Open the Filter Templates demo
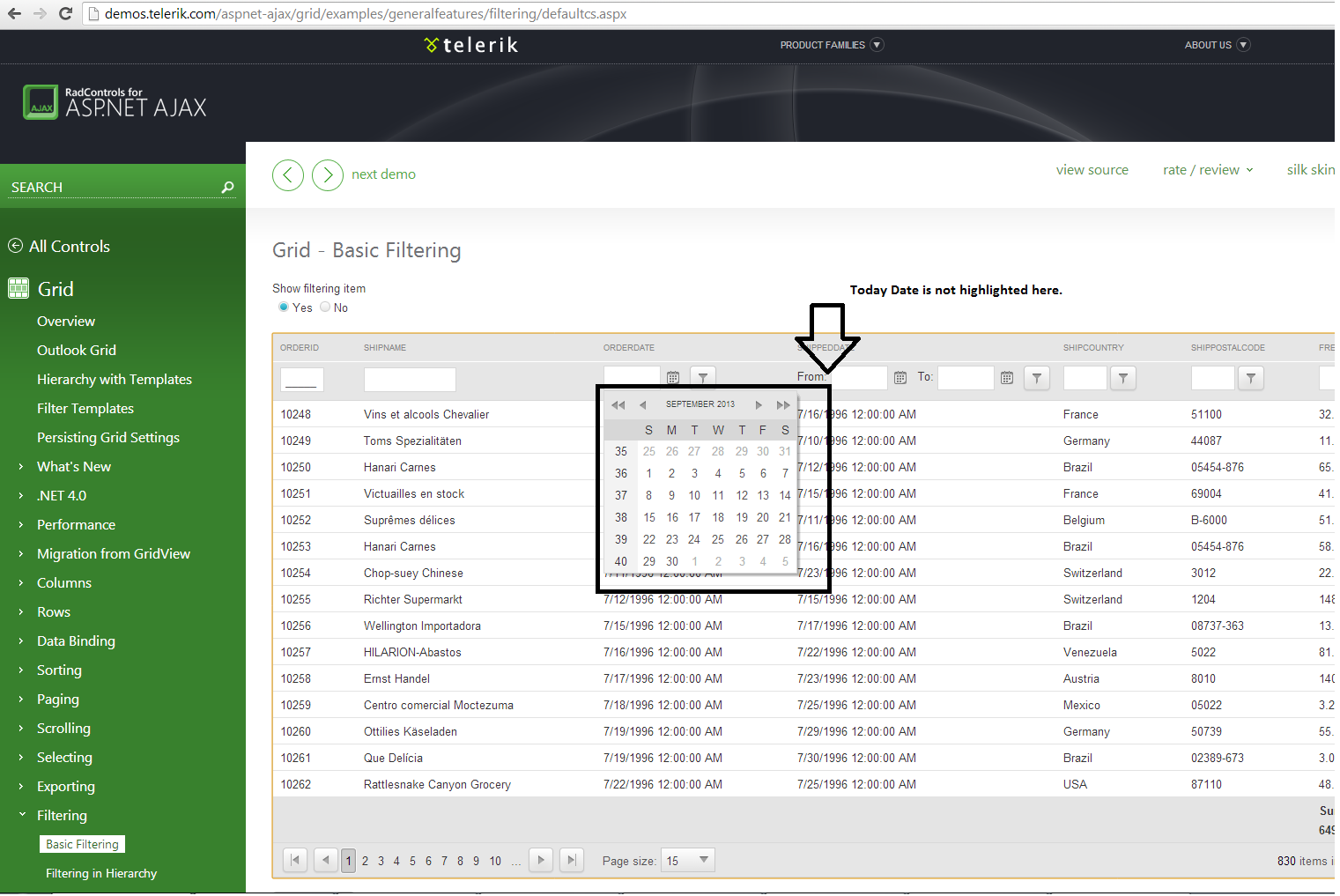Image resolution: width=1340 pixels, height=896 pixels. pyautogui.click(x=85, y=409)
